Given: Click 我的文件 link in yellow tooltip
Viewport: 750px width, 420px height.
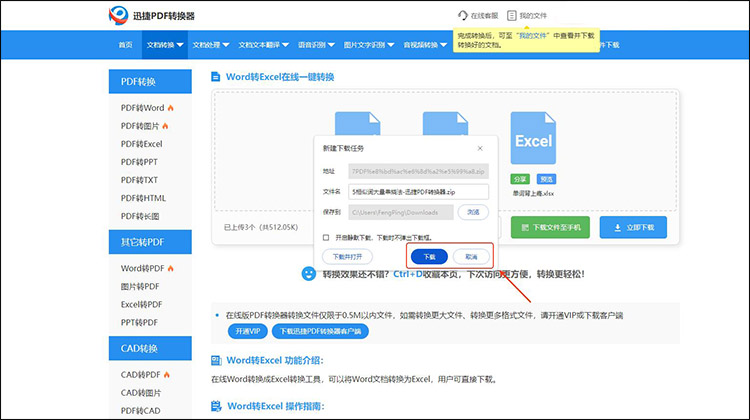Looking at the screenshot, I should (532, 35).
